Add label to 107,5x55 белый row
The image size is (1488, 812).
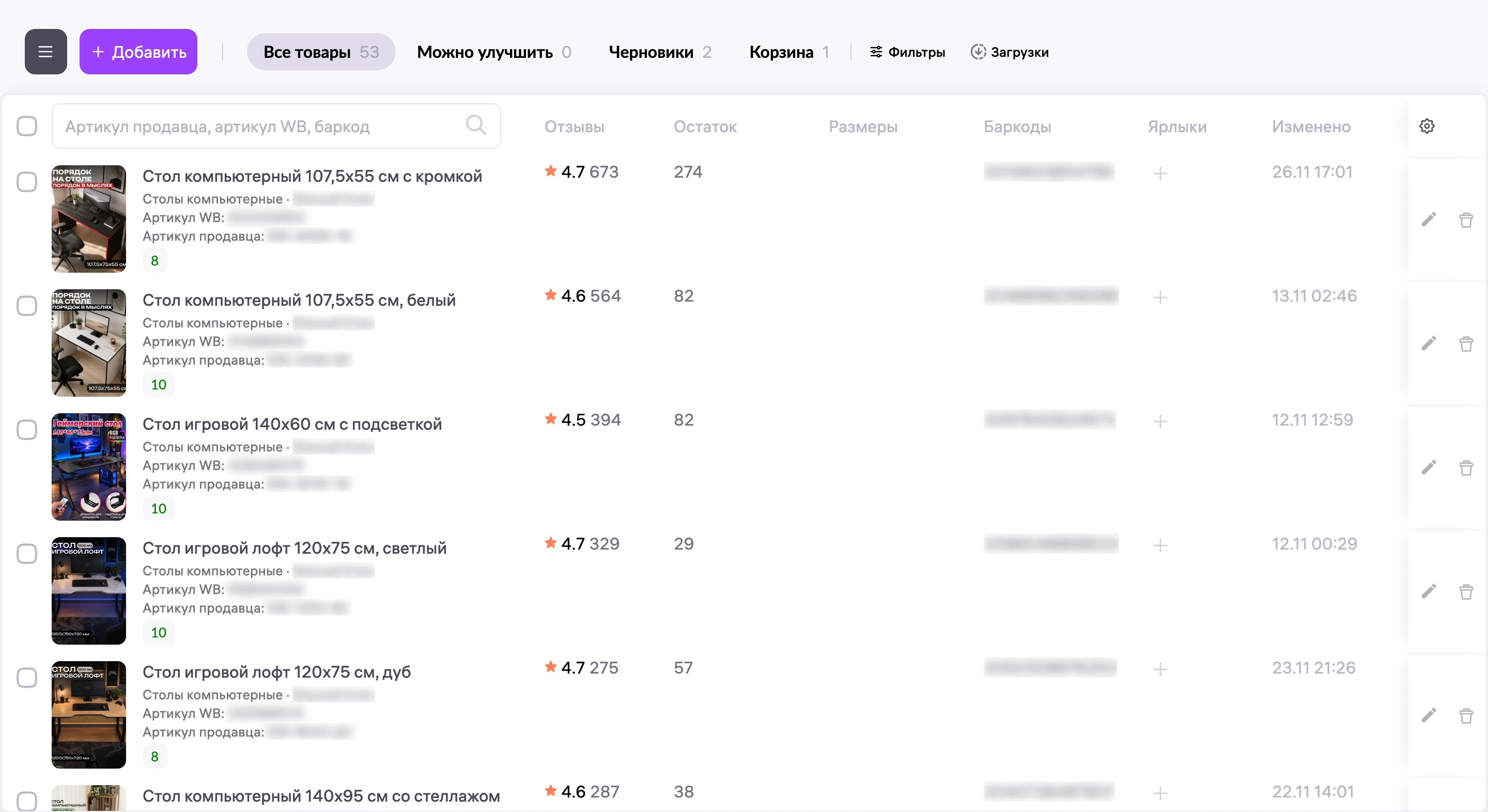pos(1160,298)
